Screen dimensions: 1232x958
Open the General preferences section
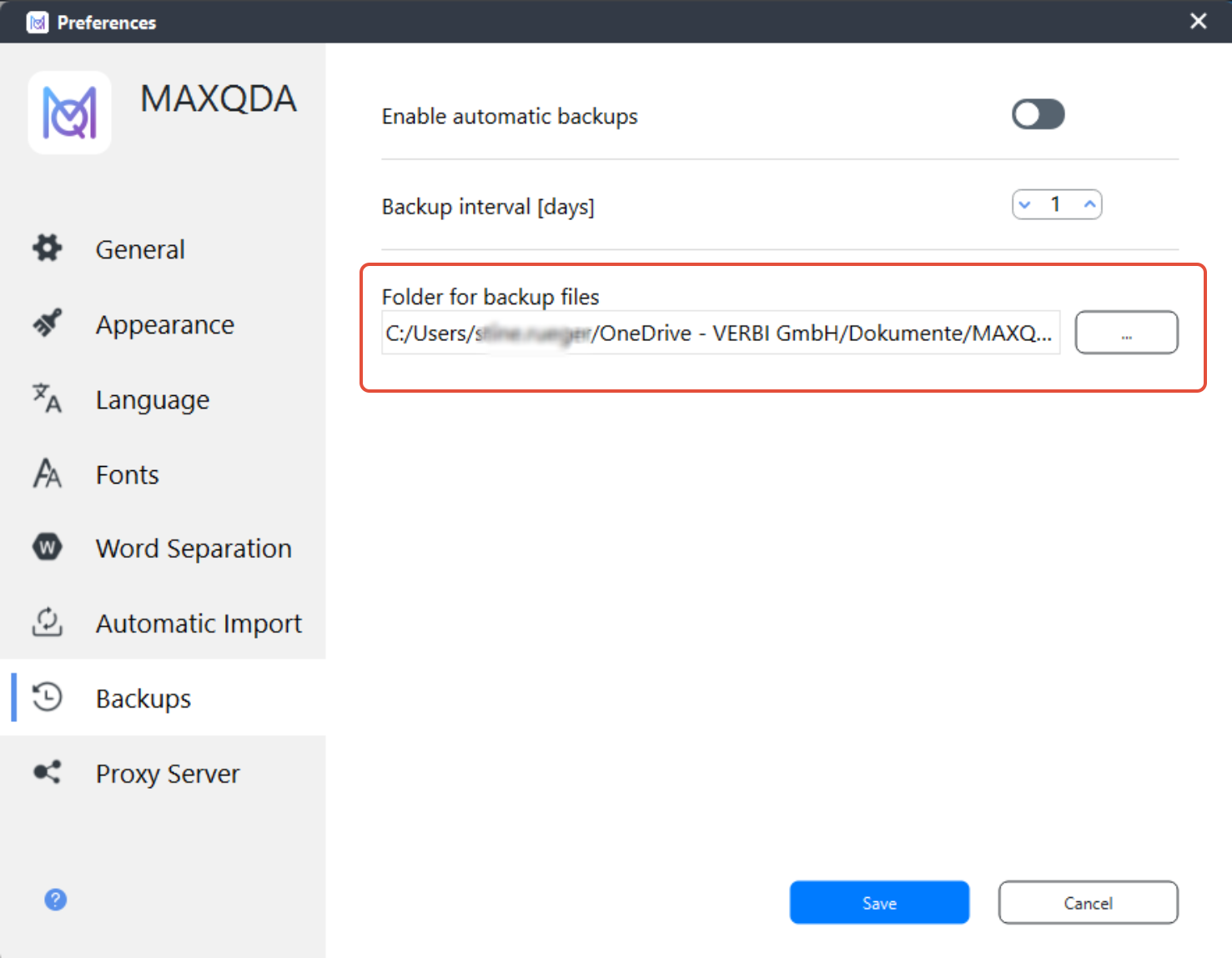pos(163,248)
